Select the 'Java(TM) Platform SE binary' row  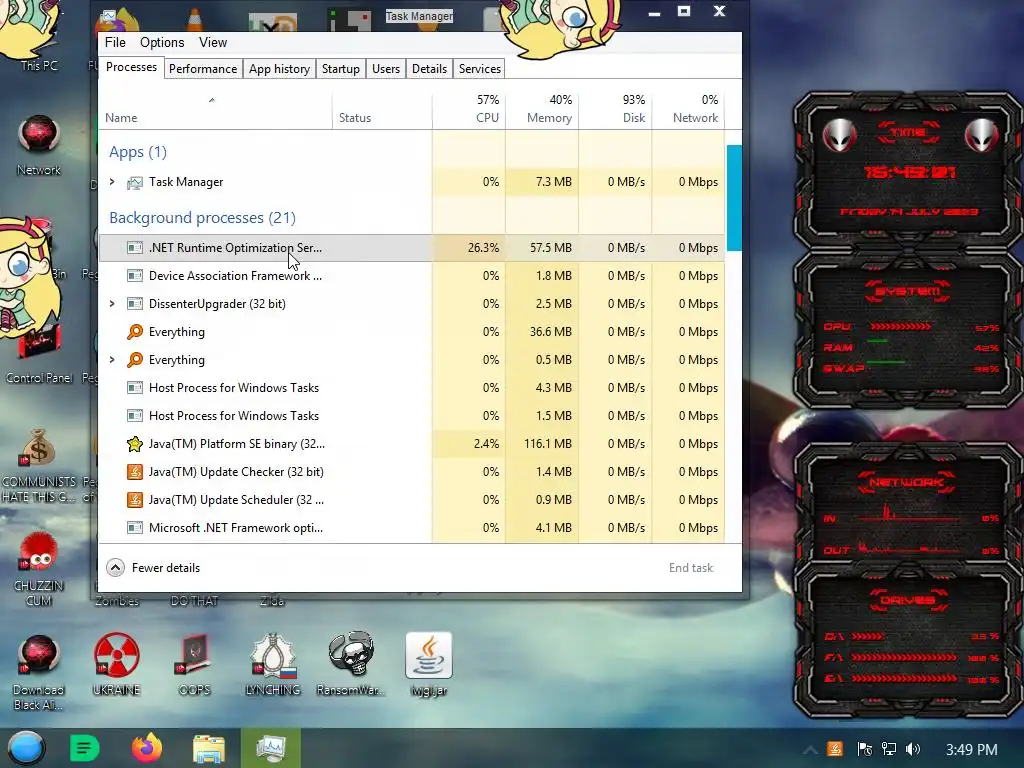[x=411, y=444]
